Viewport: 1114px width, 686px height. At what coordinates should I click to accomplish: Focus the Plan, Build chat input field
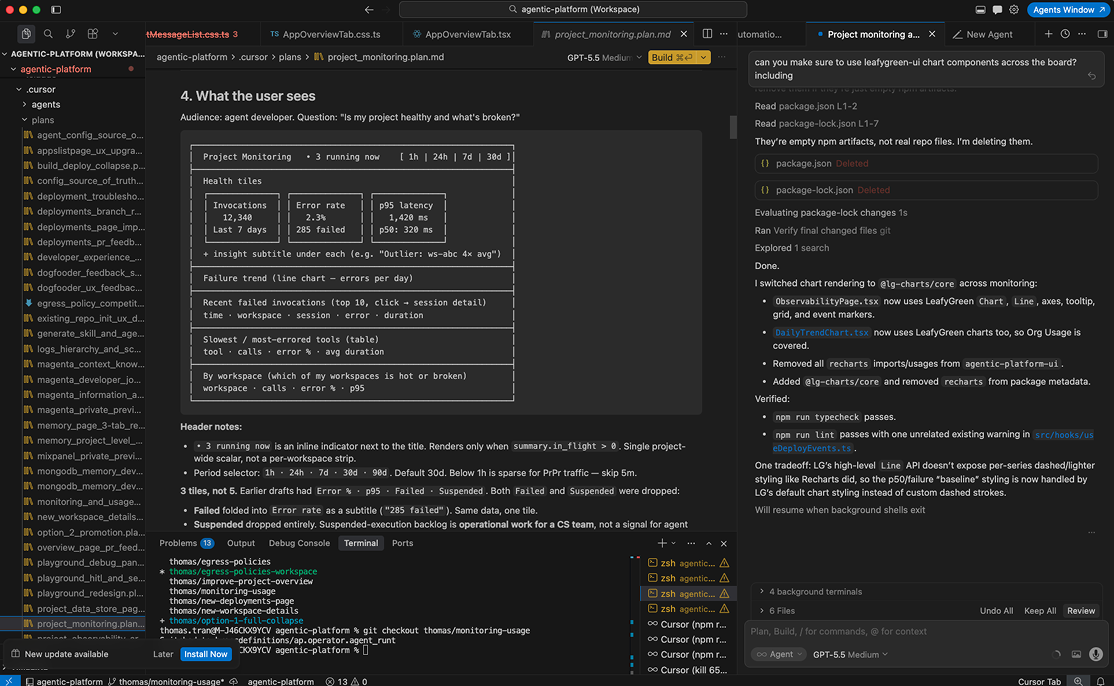[926, 631]
